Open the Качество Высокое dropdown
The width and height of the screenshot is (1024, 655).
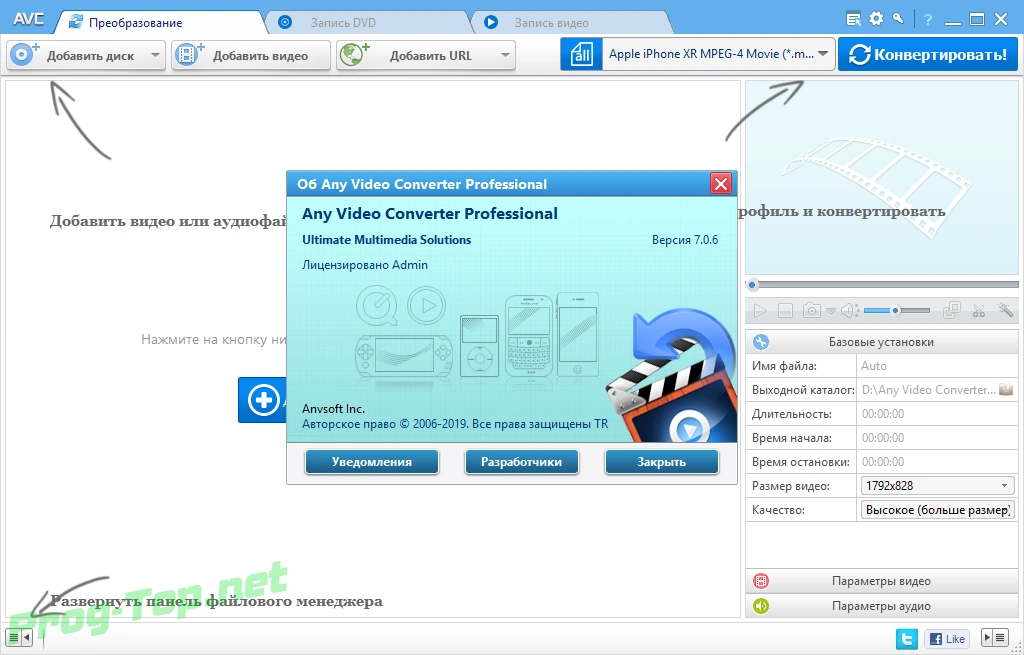coord(937,509)
